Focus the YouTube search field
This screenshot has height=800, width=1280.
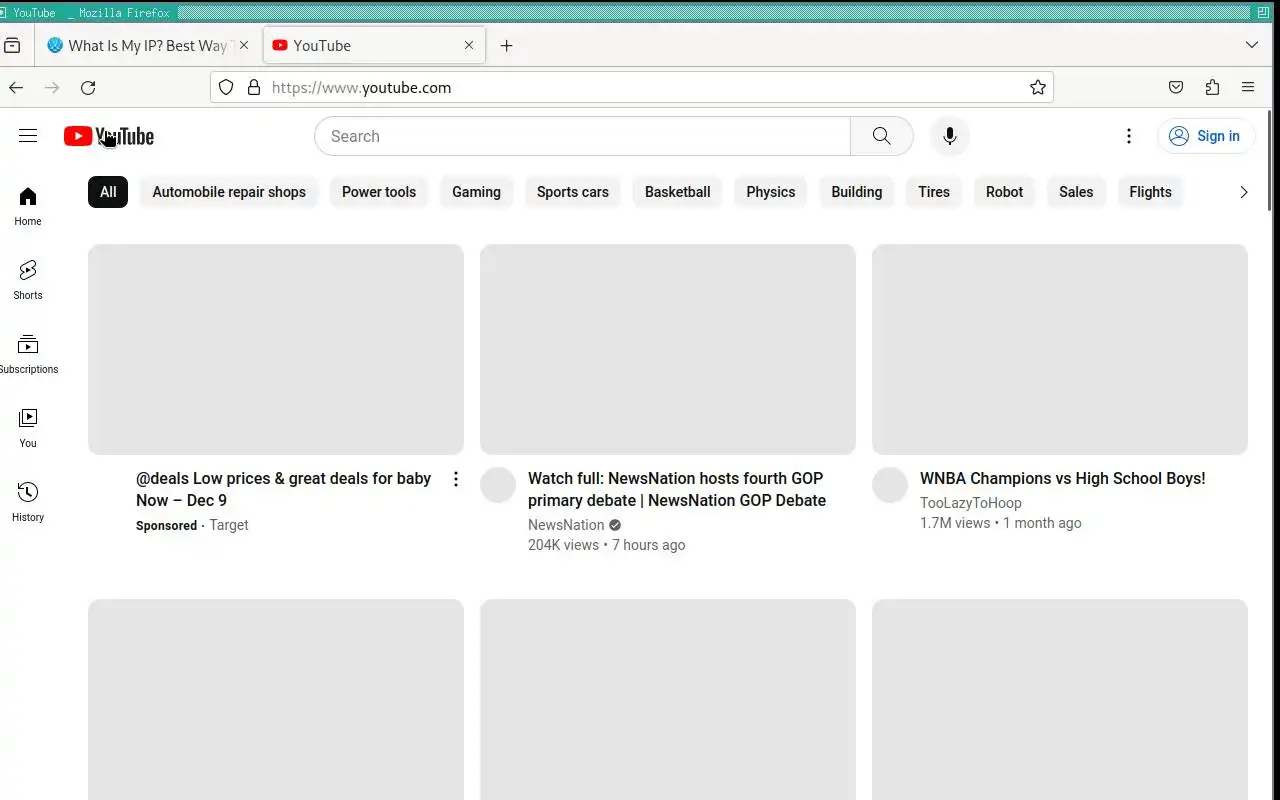(582, 136)
